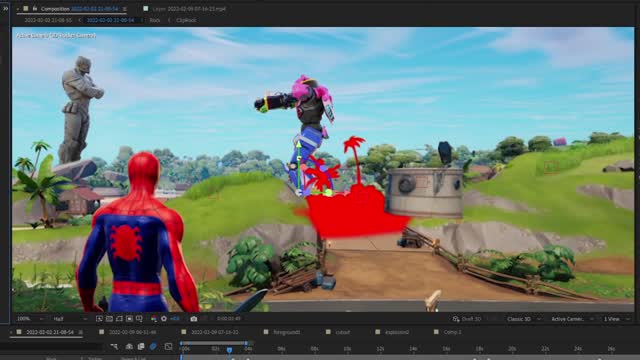Open the composition mini-flowchart icon
This screenshot has height=360, width=640.
coord(114,347)
